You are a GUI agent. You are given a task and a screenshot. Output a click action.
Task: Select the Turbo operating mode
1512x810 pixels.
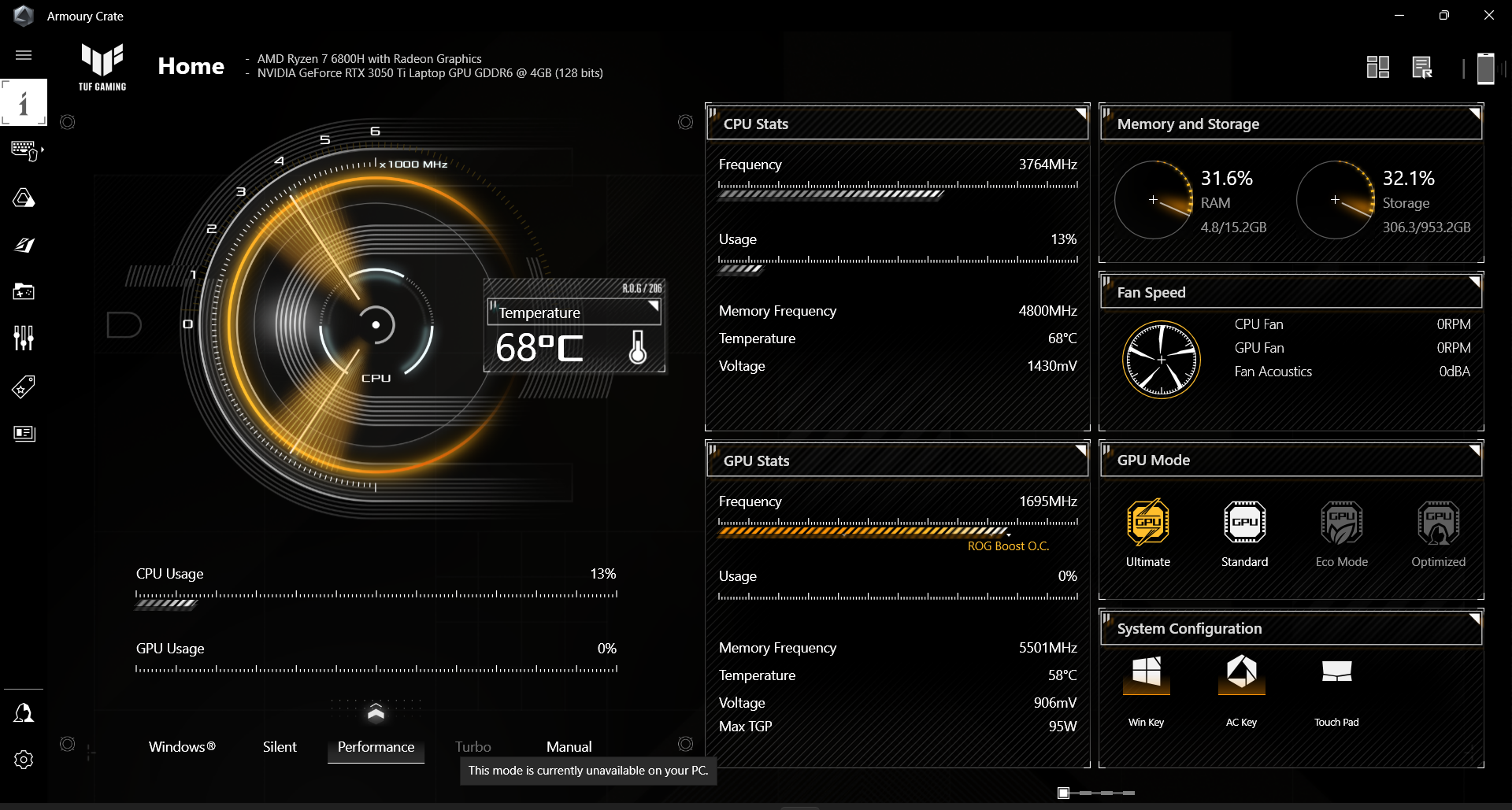[473, 747]
